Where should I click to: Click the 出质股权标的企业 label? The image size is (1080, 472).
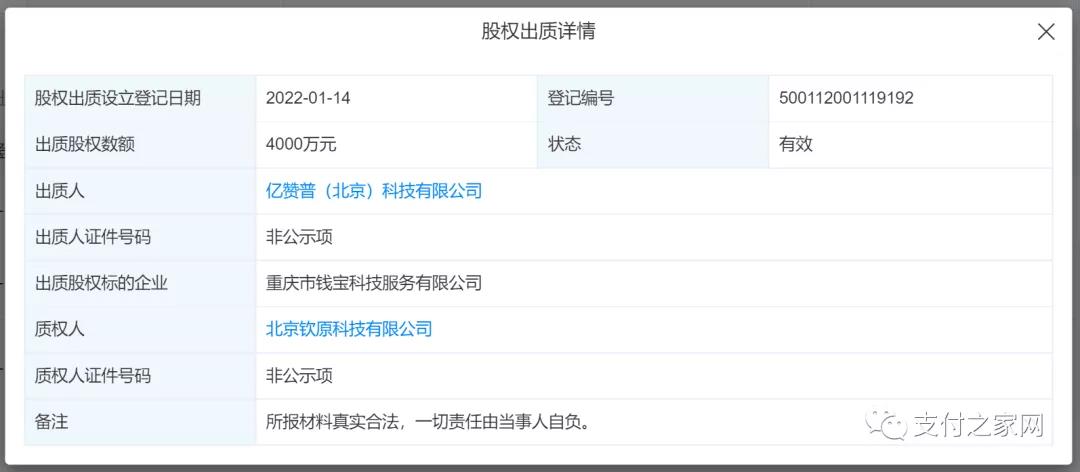(x=101, y=283)
